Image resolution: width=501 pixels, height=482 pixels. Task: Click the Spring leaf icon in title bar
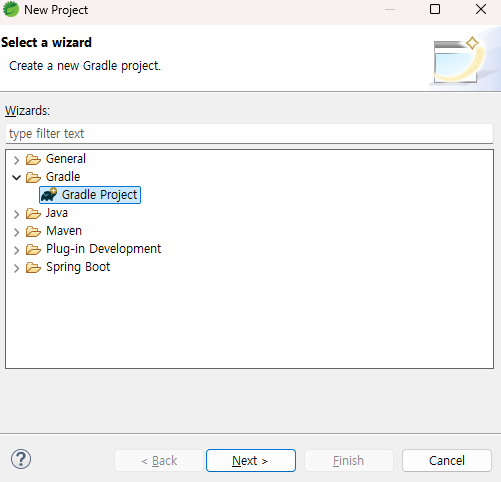[x=11, y=9]
